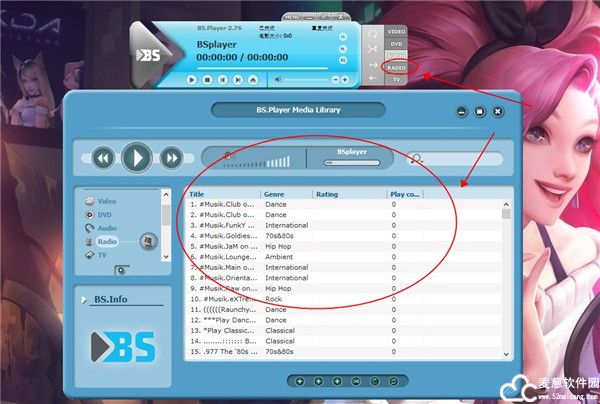Viewport: 600px width, 404px height.
Task: Toggle the playlist (PL) round button
Action: [x=343, y=49]
